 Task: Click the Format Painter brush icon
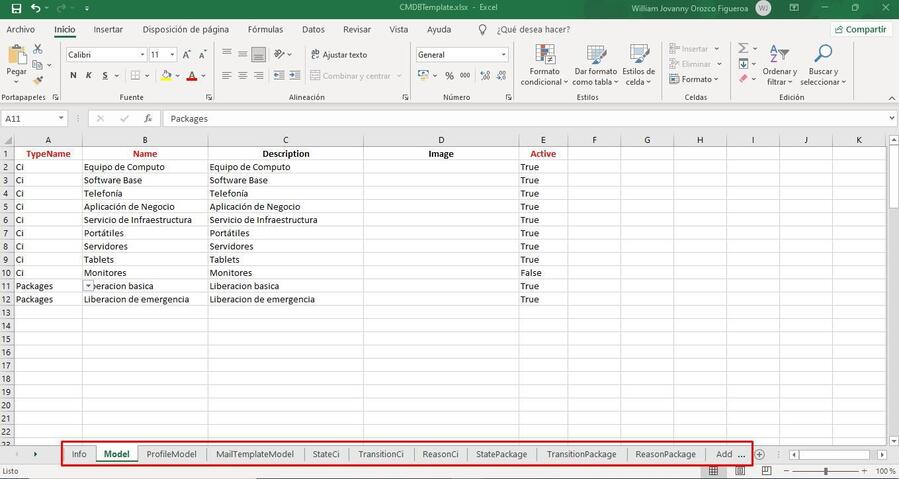pyautogui.click(x=38, y=80)
